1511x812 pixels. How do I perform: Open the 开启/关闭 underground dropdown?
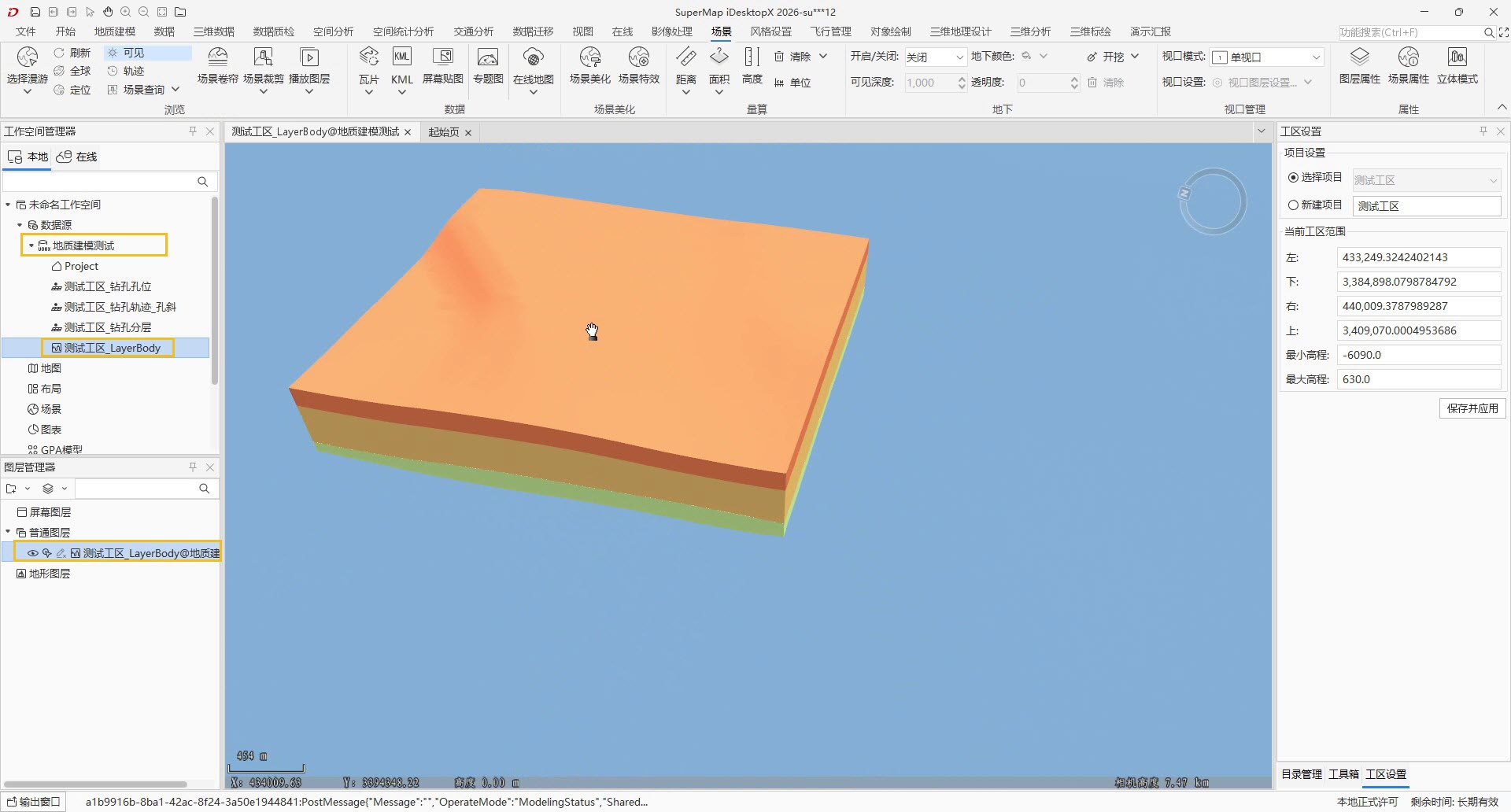coord(934,57)
